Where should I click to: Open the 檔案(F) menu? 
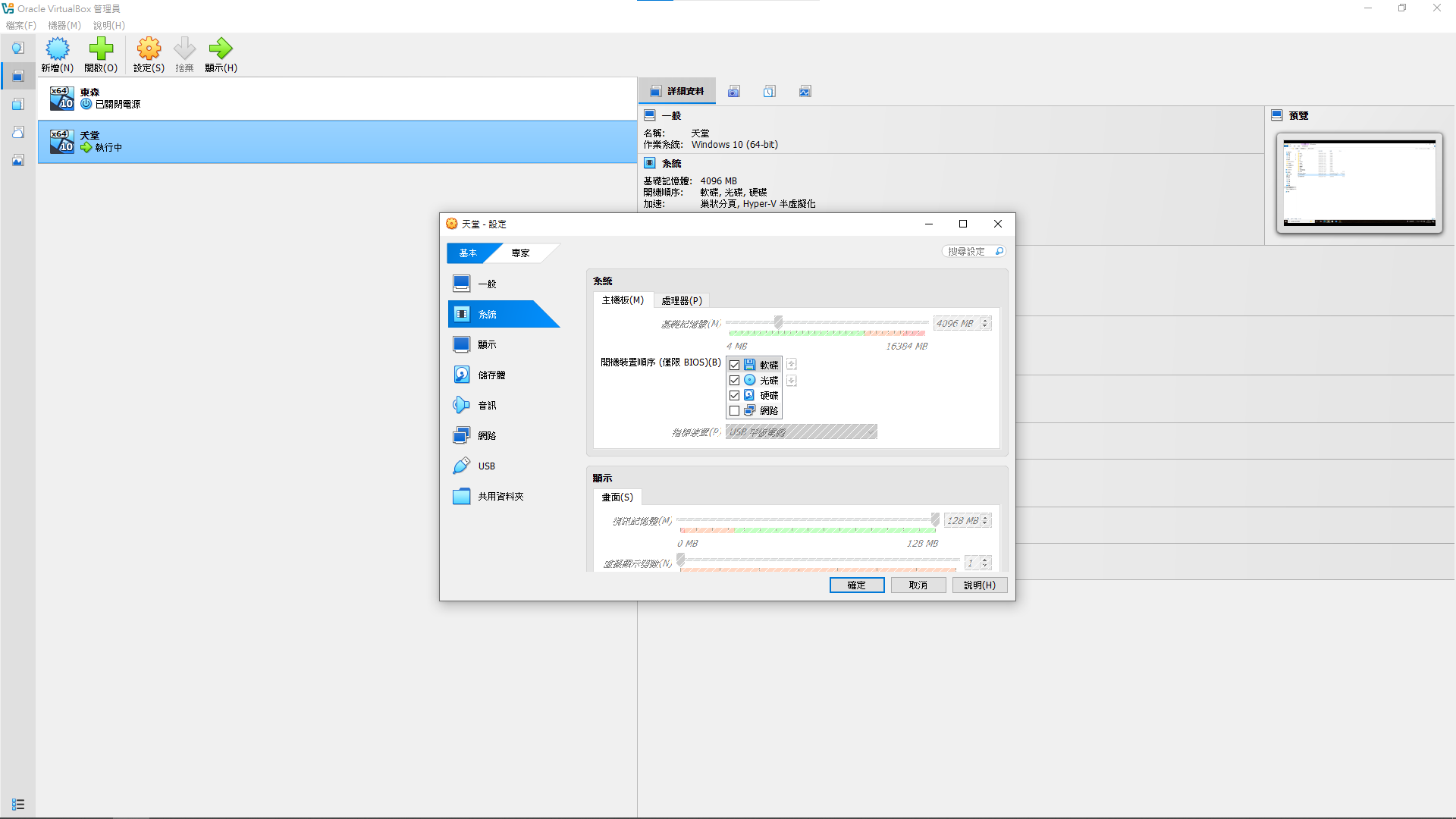21,25
